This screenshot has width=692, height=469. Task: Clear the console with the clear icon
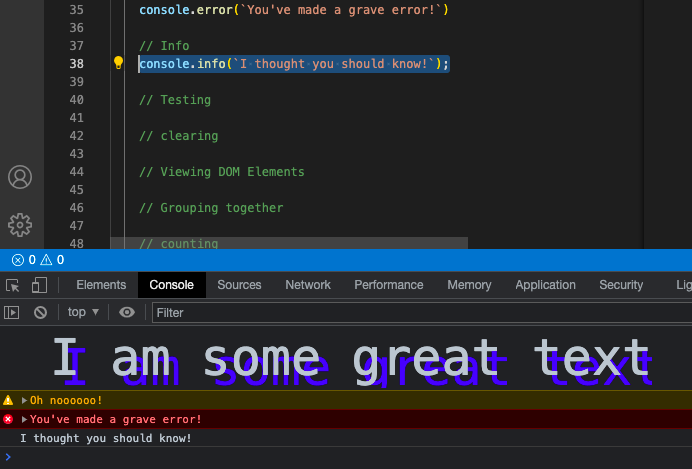(40, 312)
